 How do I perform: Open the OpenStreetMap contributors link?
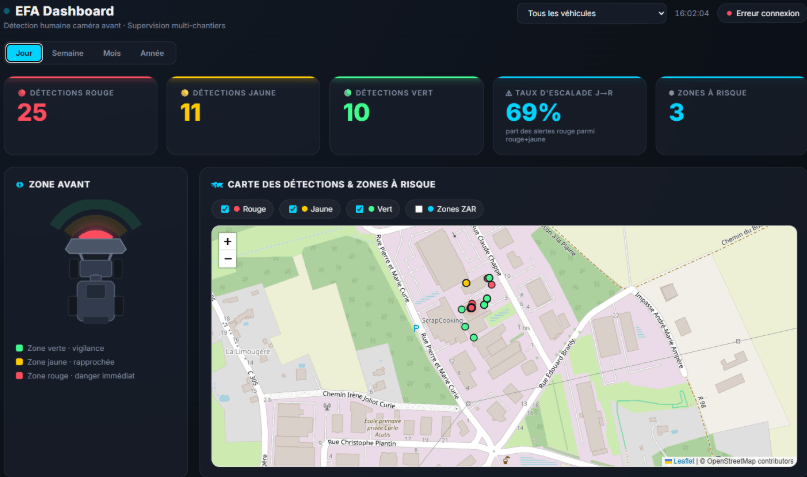point(750,461)
